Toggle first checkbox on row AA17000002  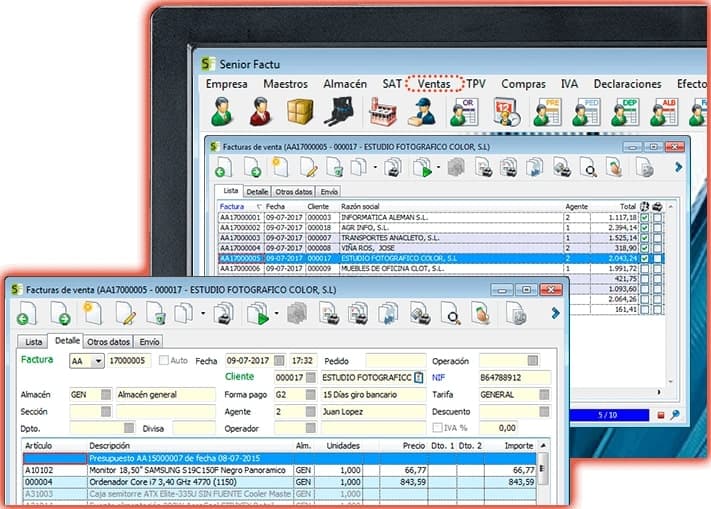(x=644, y=228)
